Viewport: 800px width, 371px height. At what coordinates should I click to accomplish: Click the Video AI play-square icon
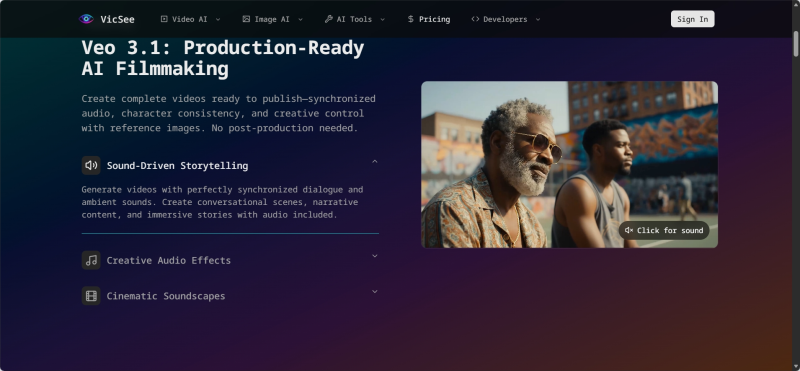coord(164,19)
